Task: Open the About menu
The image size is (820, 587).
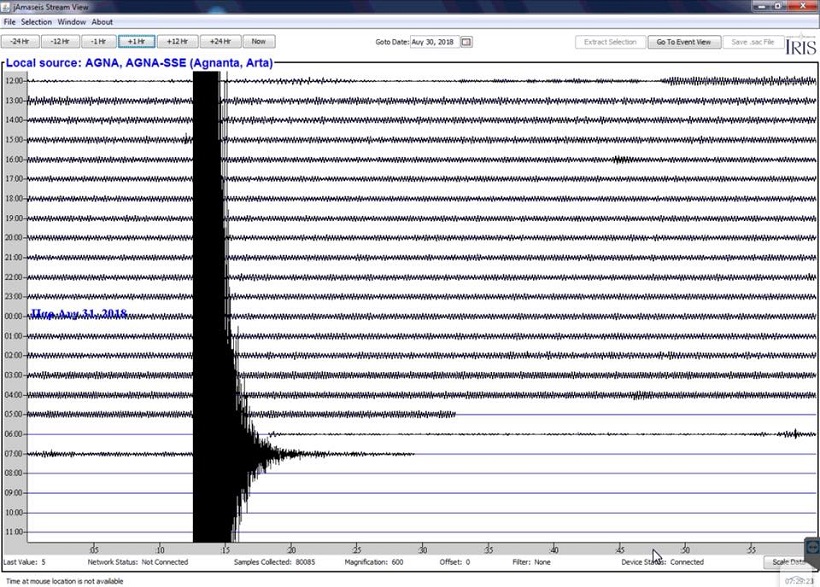Action: point(102,21)
